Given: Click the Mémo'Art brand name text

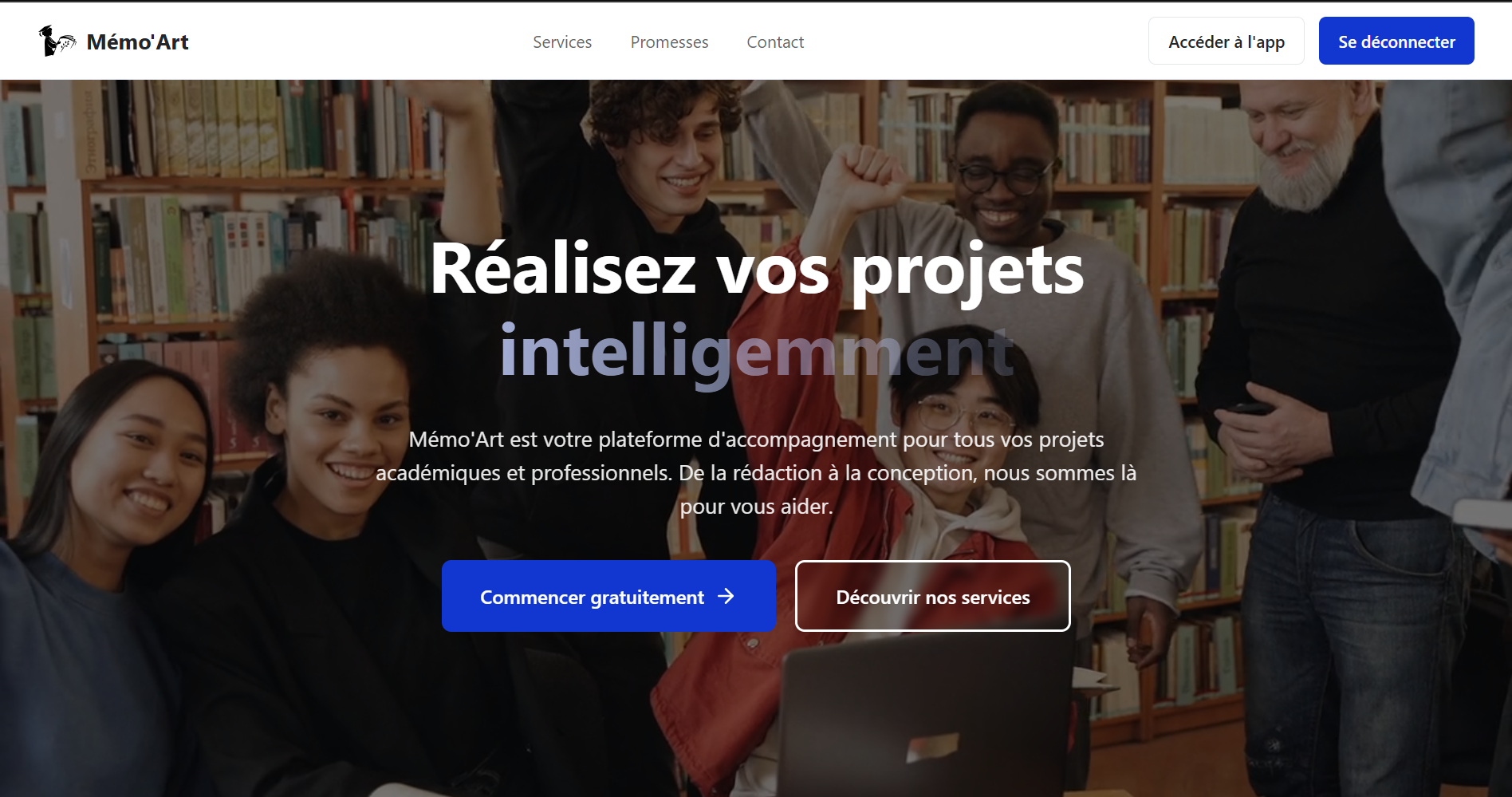Looking at the screenshot, I should [137, 41].
